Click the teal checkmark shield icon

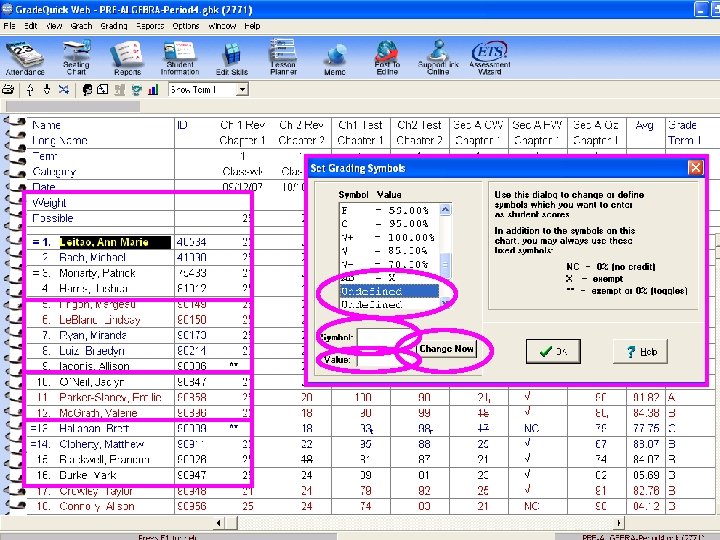tap(136, 90)
